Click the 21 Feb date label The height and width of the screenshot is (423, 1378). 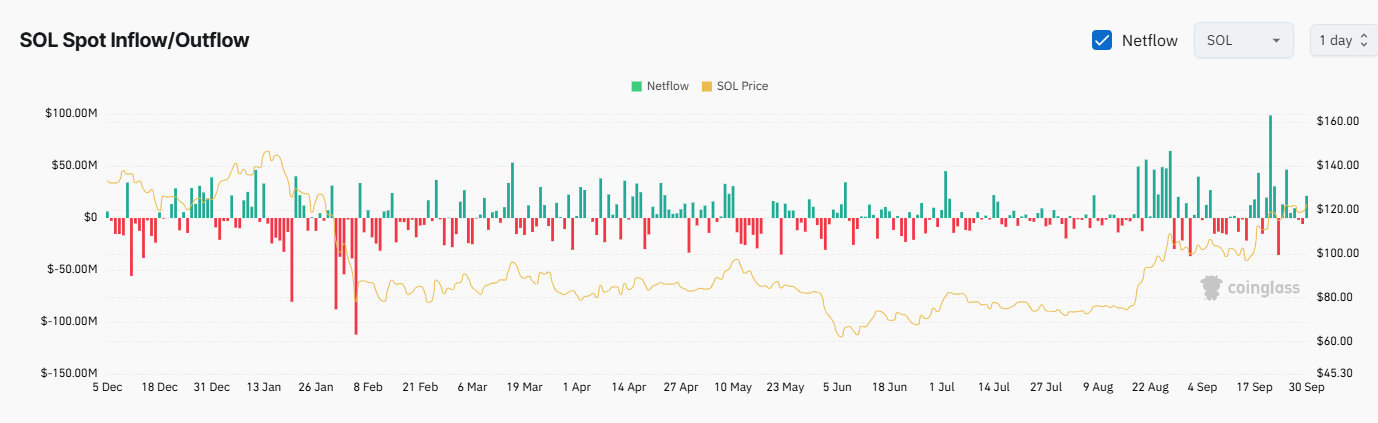coord(420,387)
